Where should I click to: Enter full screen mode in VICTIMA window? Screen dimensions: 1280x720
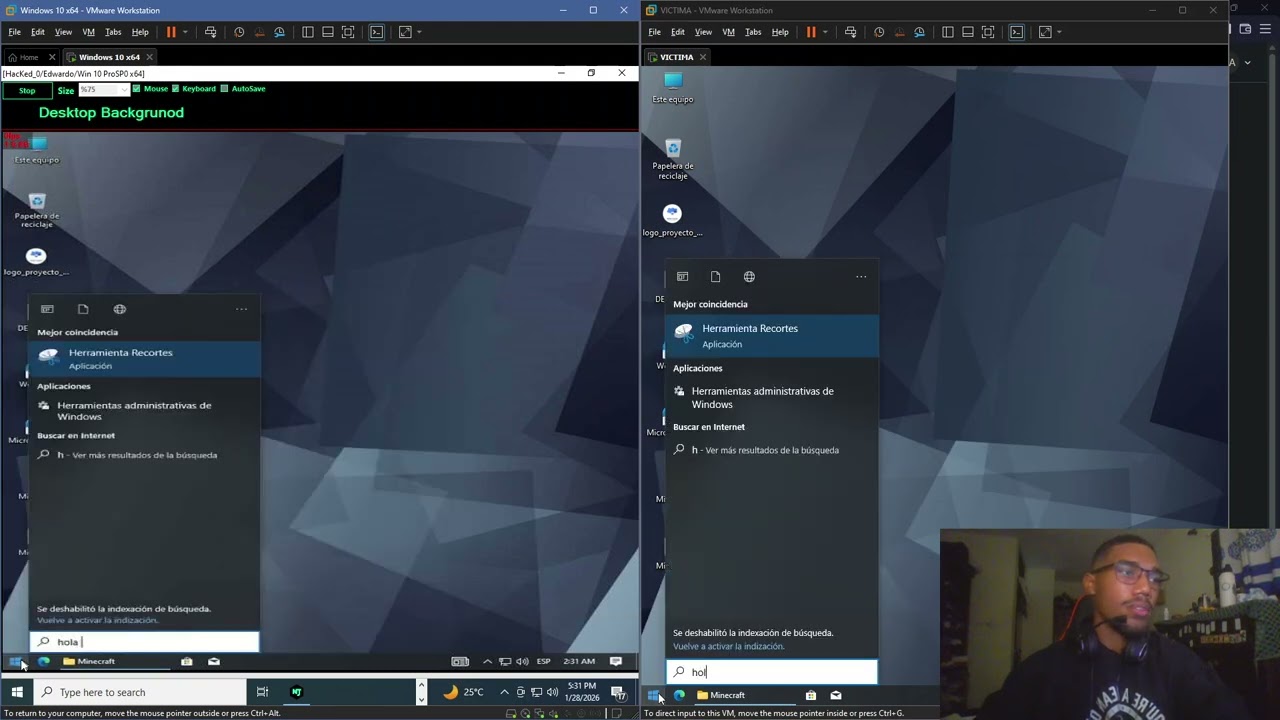click(988, 32)
